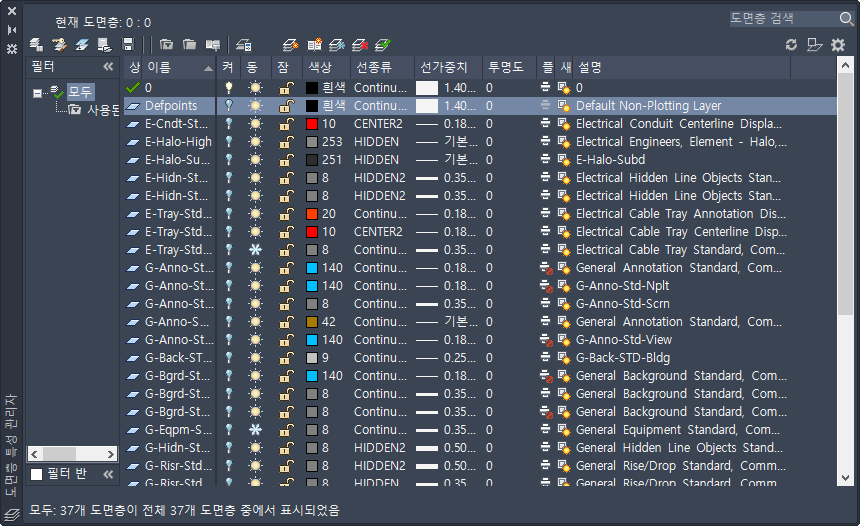Refresh the layer list
Viewport: 860px width, 526px height.
(x=791, y=44)
